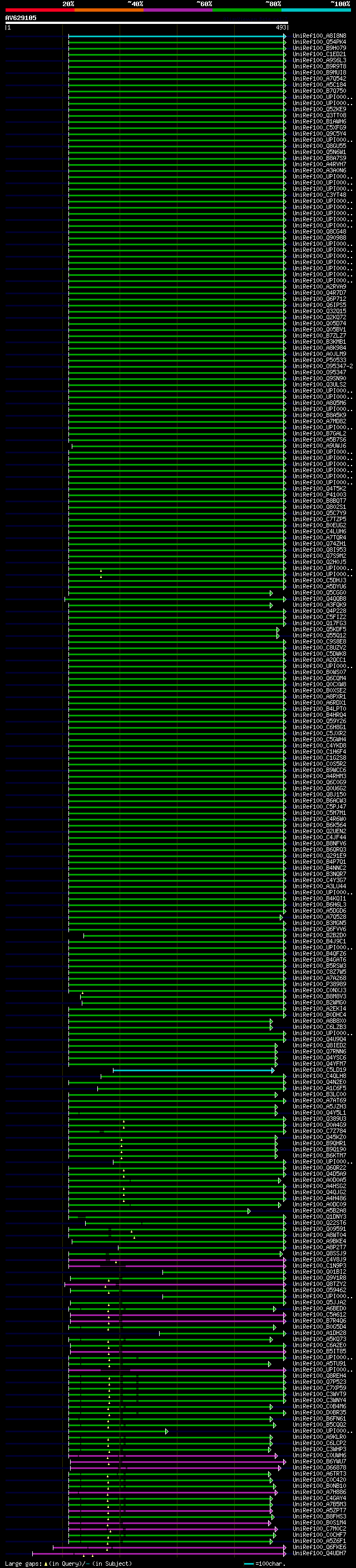Select the UniRef100_Q09591 label

click(319, 1229)
